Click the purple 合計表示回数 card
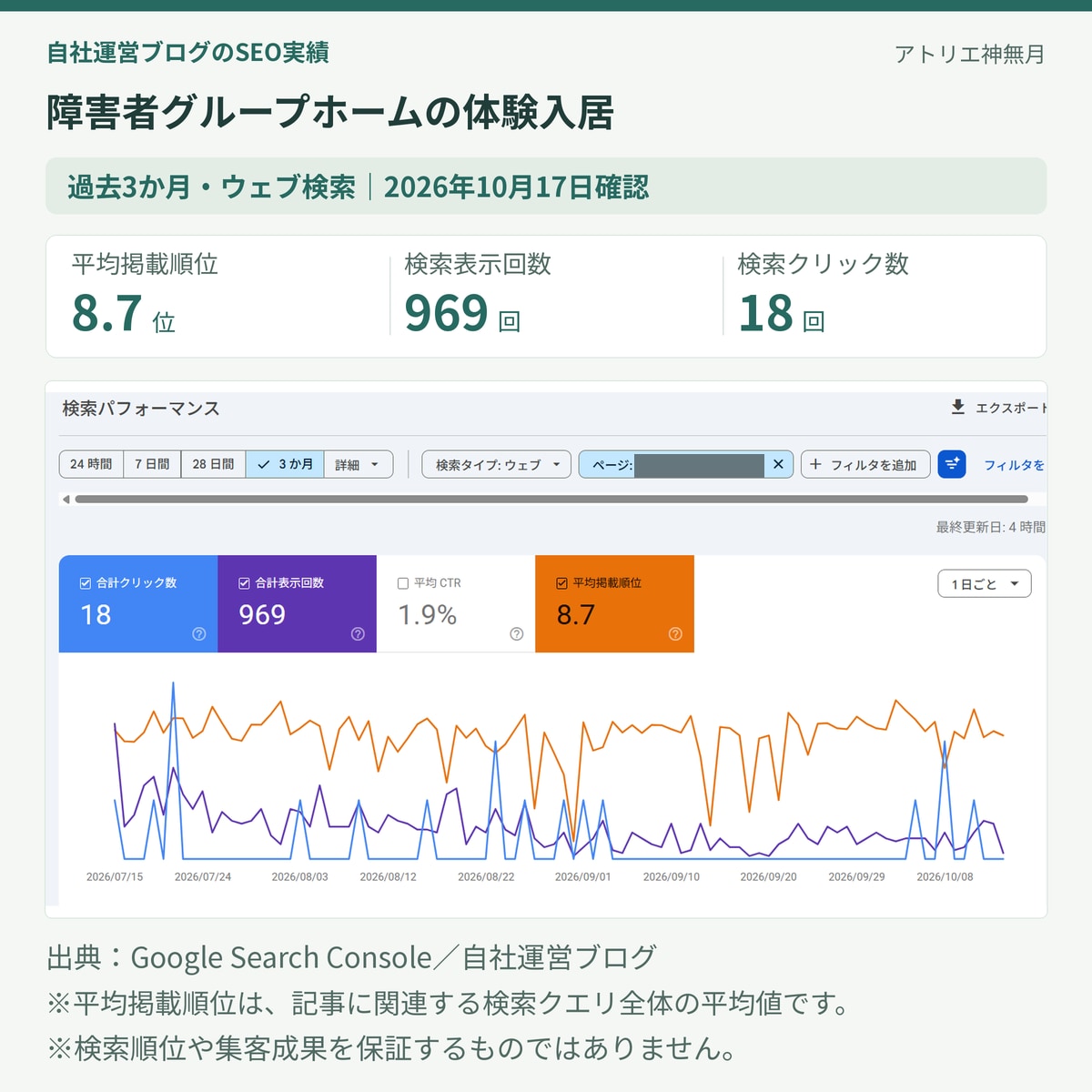The height and width of the screenshot is (1092, 1092). [x=297, y=604]
